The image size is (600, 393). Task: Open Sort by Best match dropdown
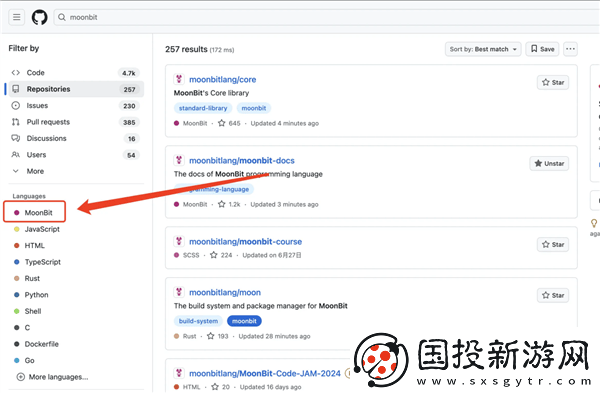(x=483, y=49)
